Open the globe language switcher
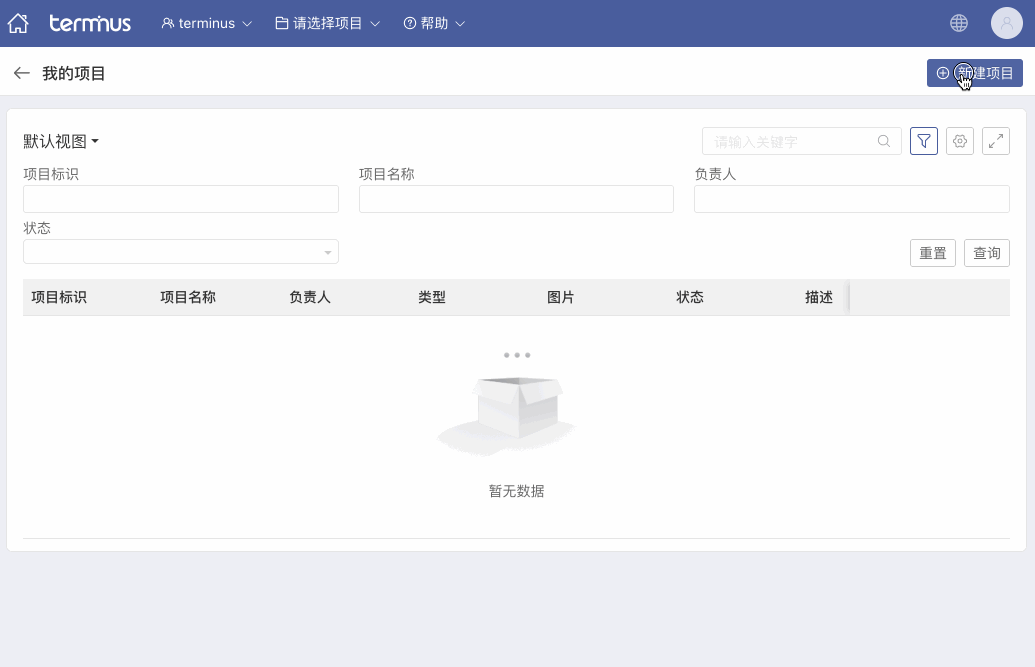 [959, 23]
